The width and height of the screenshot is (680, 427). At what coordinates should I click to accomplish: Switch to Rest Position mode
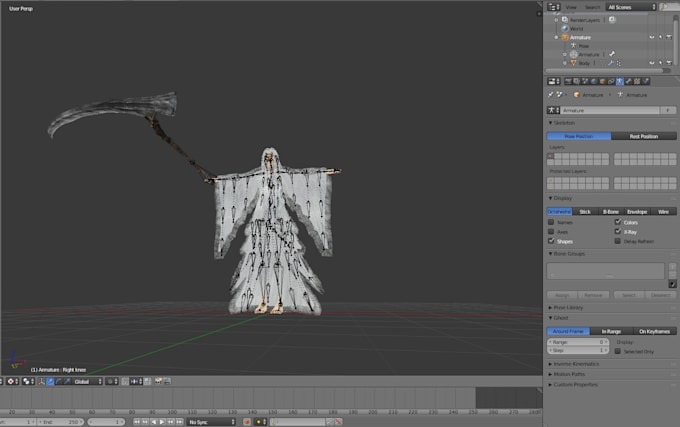pos(644,136)
